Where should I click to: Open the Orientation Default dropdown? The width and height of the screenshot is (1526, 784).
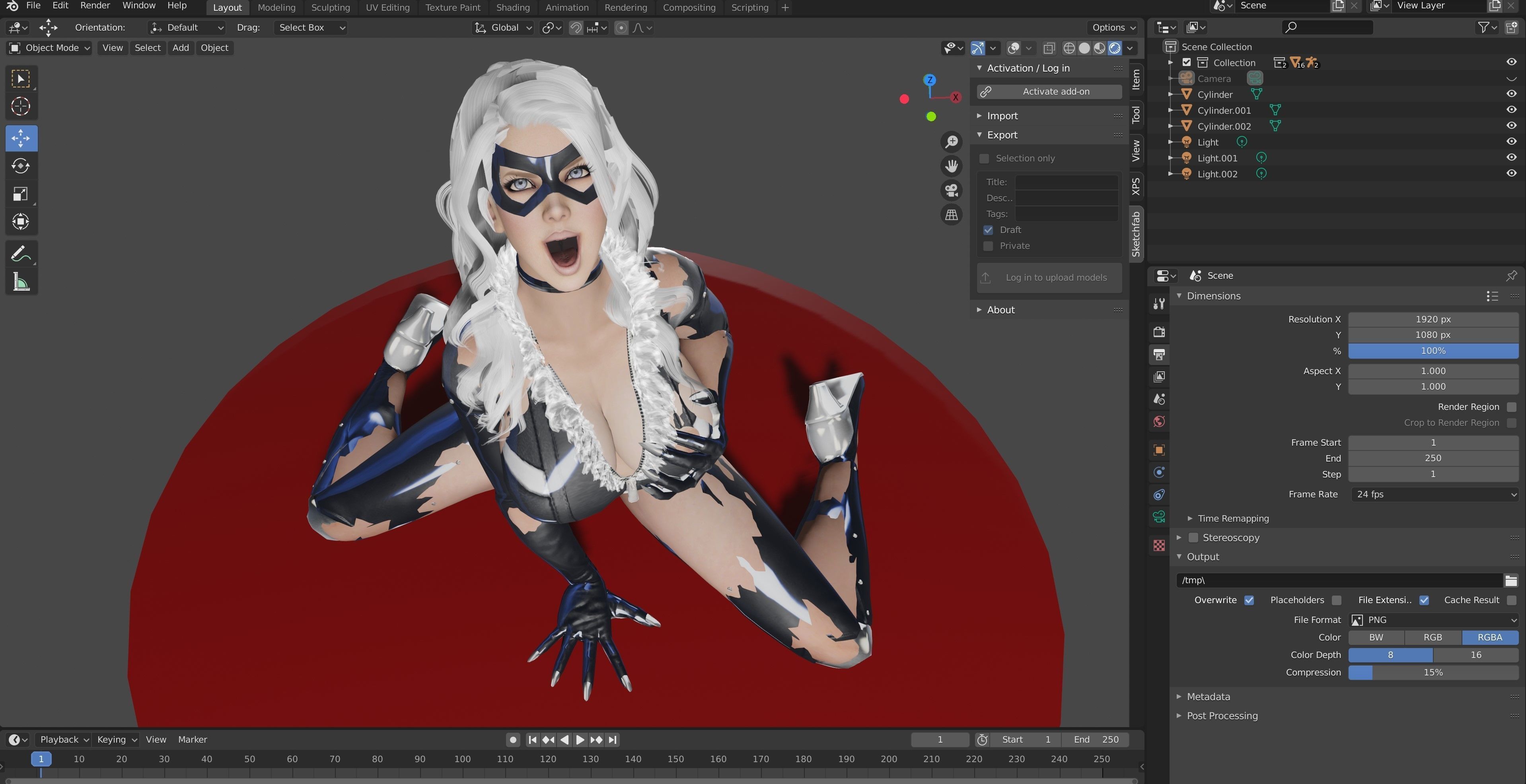coord(187,27)
